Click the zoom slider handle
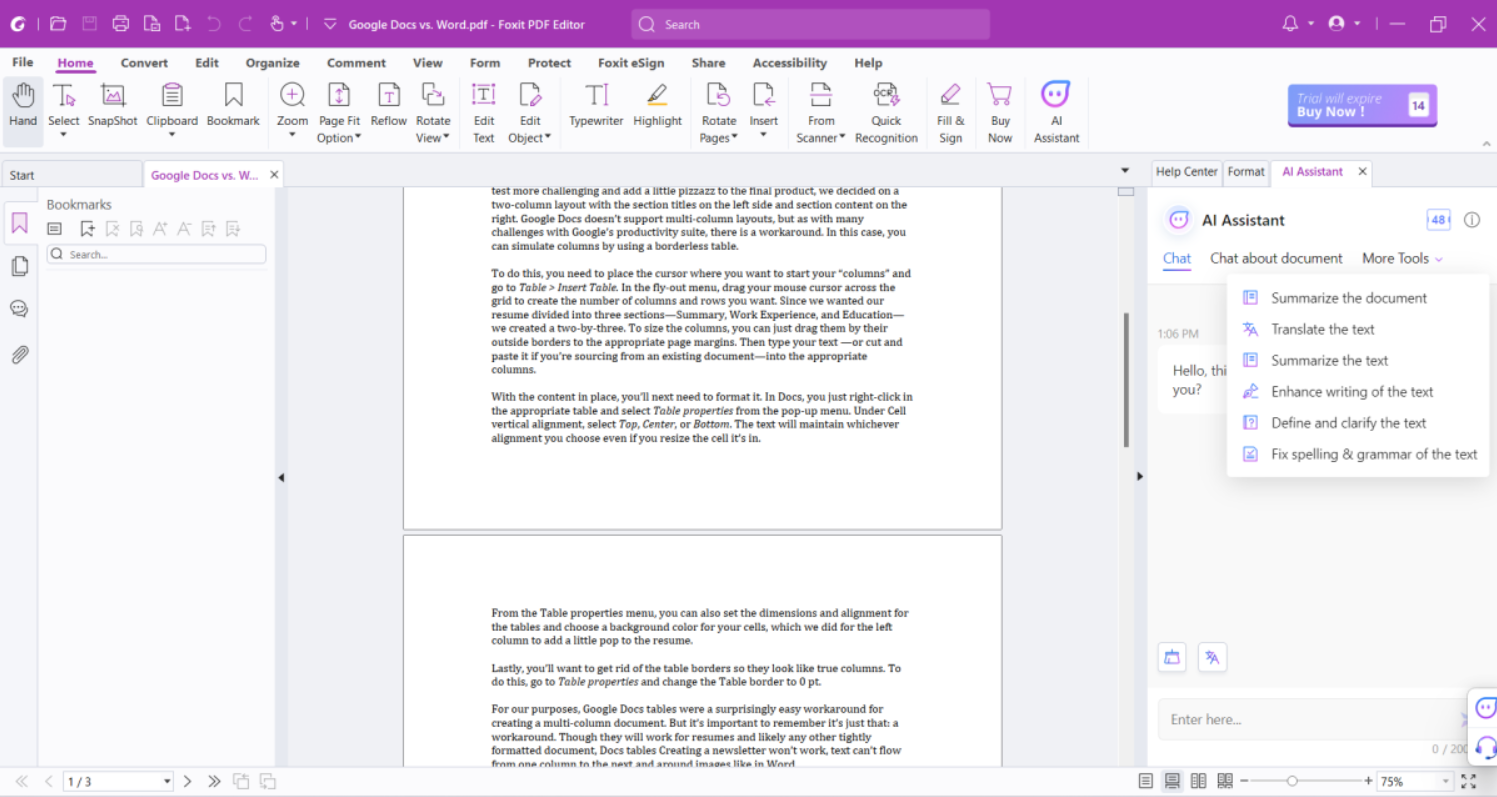 pos(1292,781)
